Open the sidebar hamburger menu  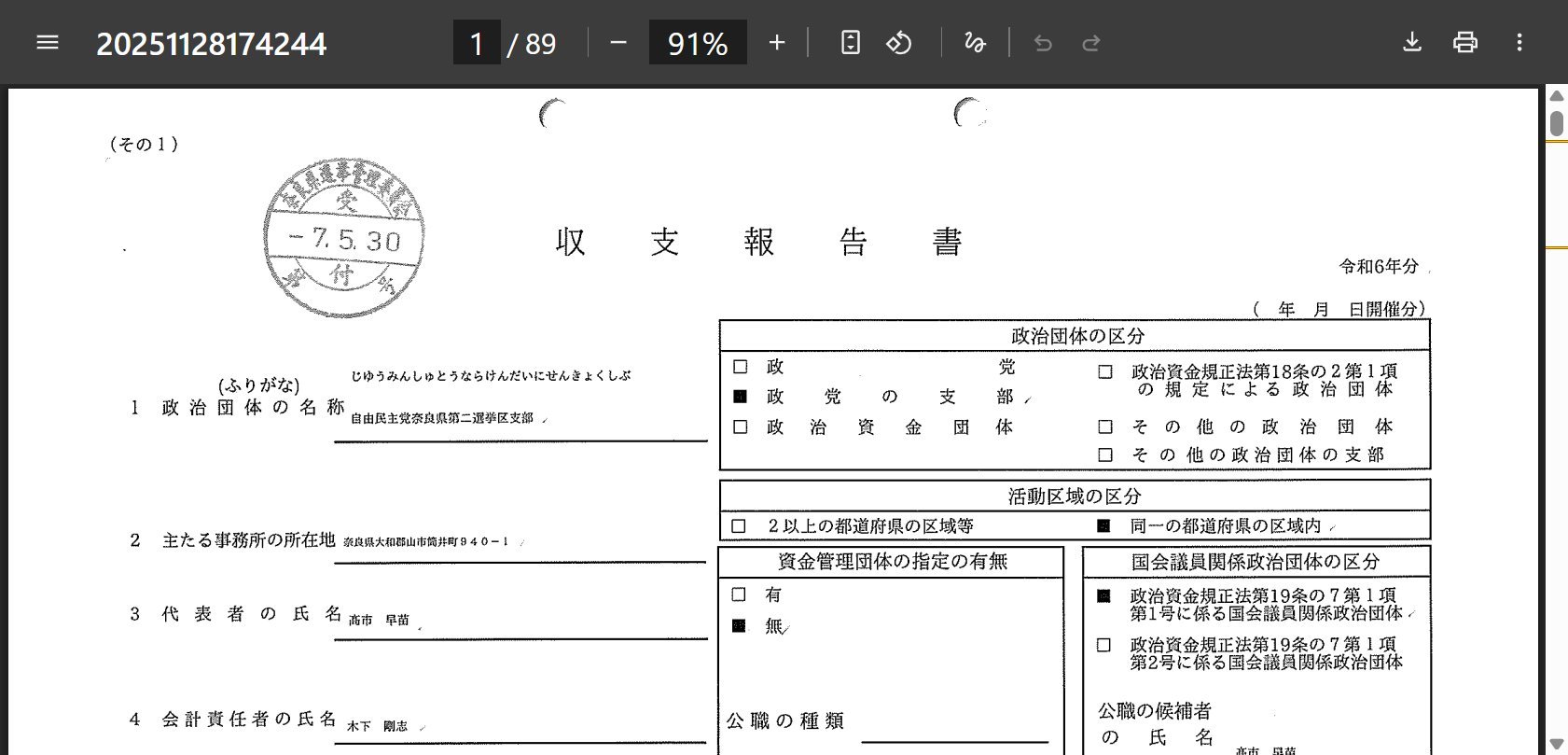tap(47, 43)
